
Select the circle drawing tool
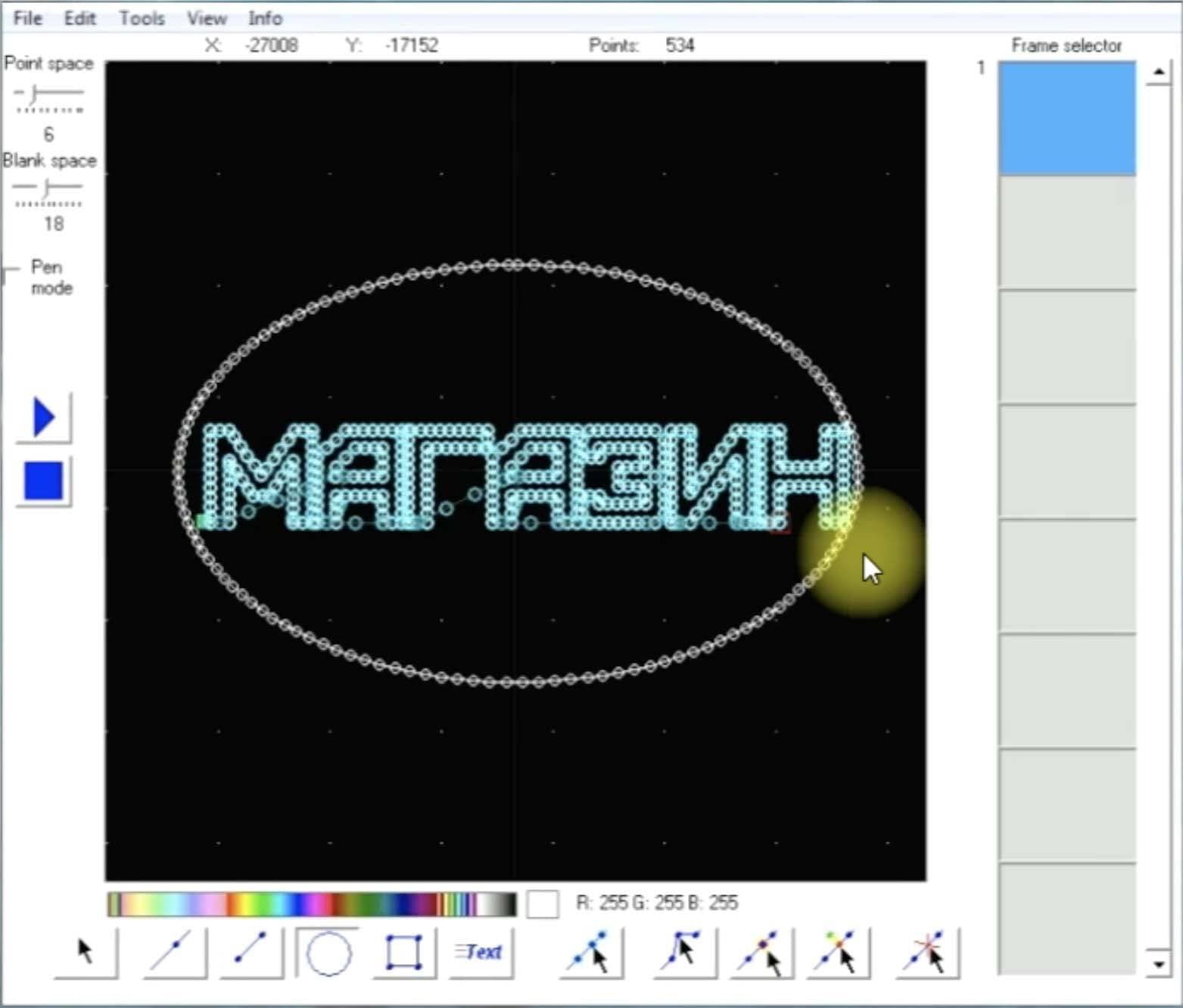coord(328,953)
